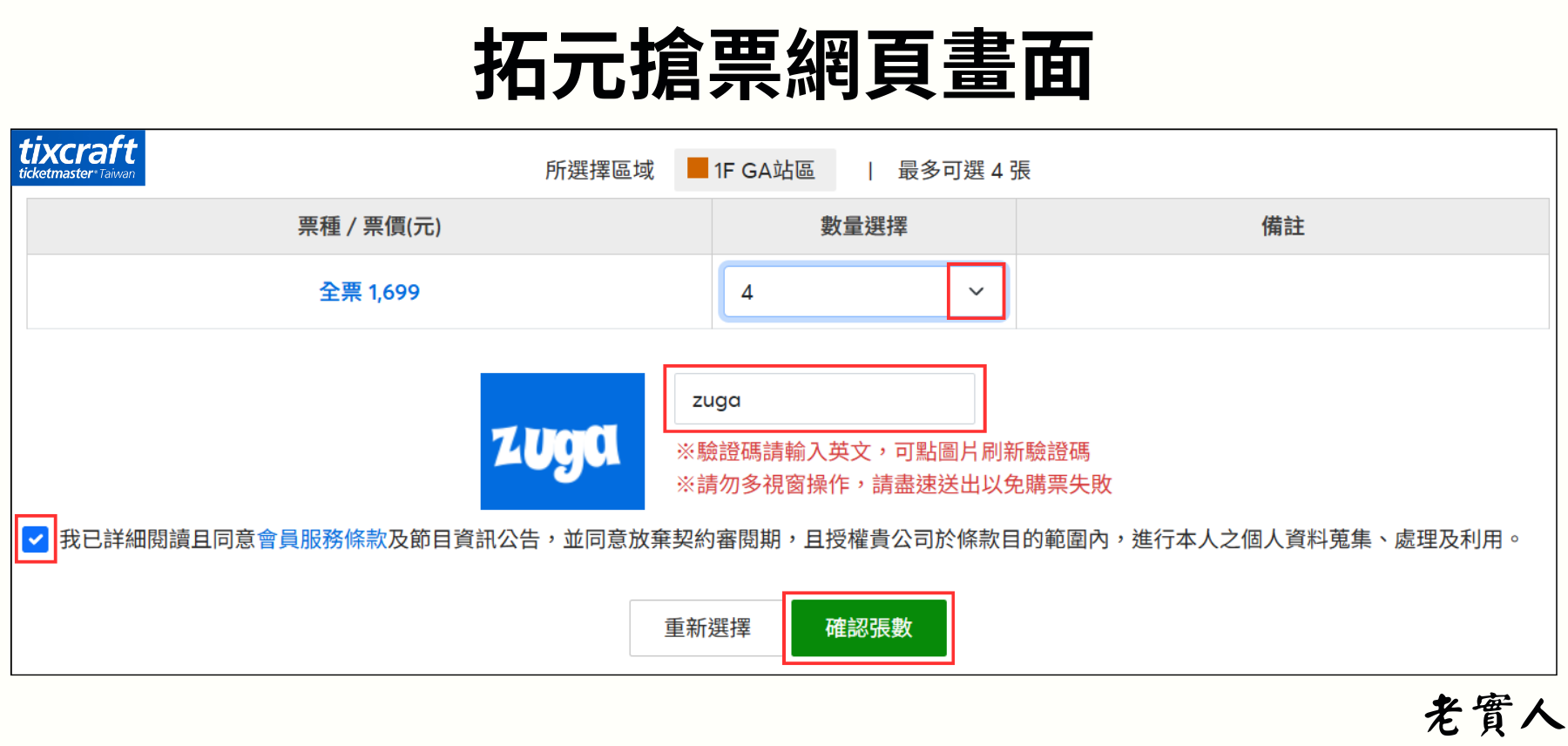
Task: Focus the captcha input field
Action: [824, 399]
